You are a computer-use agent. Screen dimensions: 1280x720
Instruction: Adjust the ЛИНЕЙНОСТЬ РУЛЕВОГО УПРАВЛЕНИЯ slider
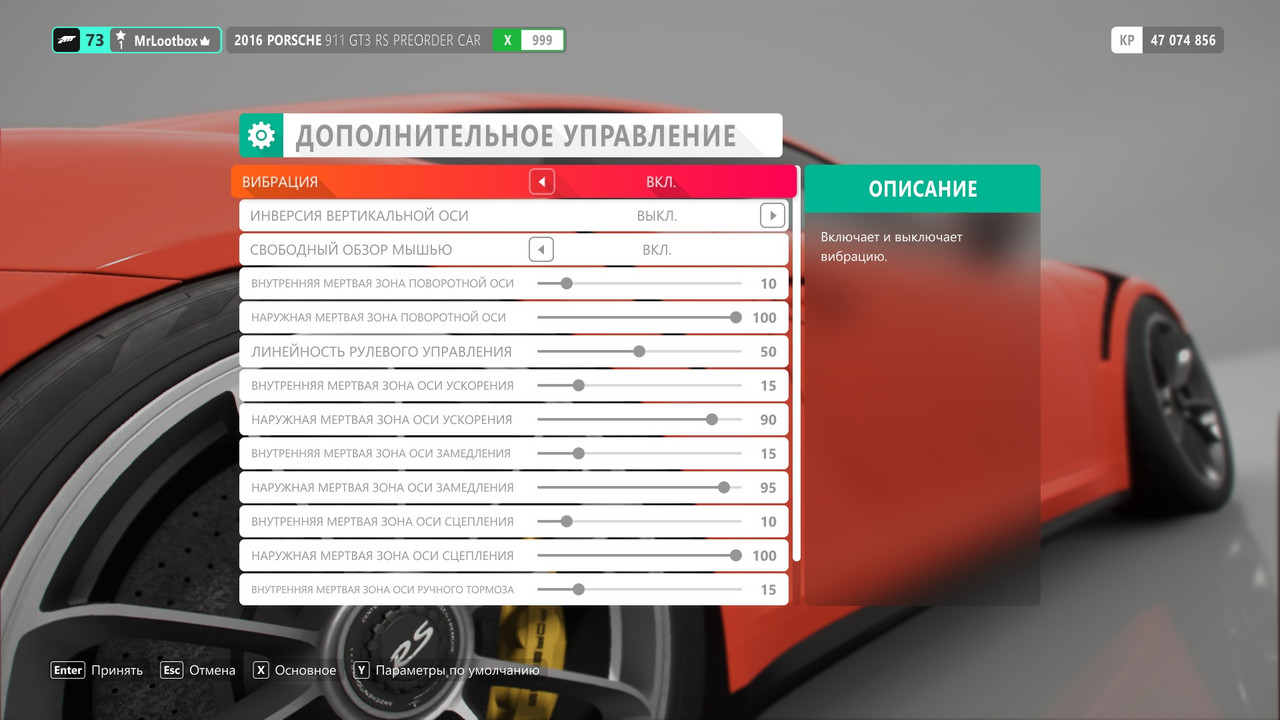tap(638, 352)
